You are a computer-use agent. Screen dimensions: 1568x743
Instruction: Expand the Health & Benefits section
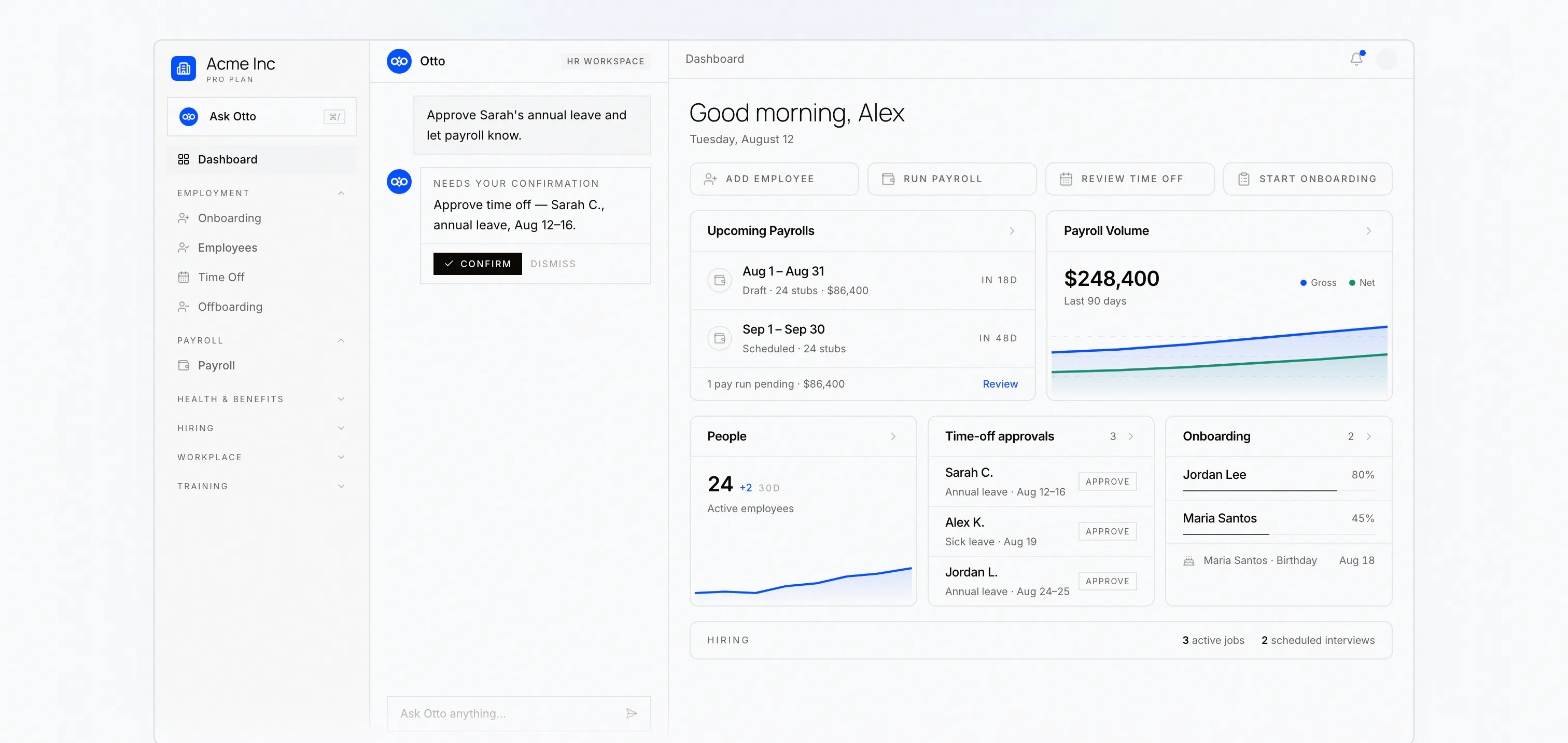click(341, 399)
